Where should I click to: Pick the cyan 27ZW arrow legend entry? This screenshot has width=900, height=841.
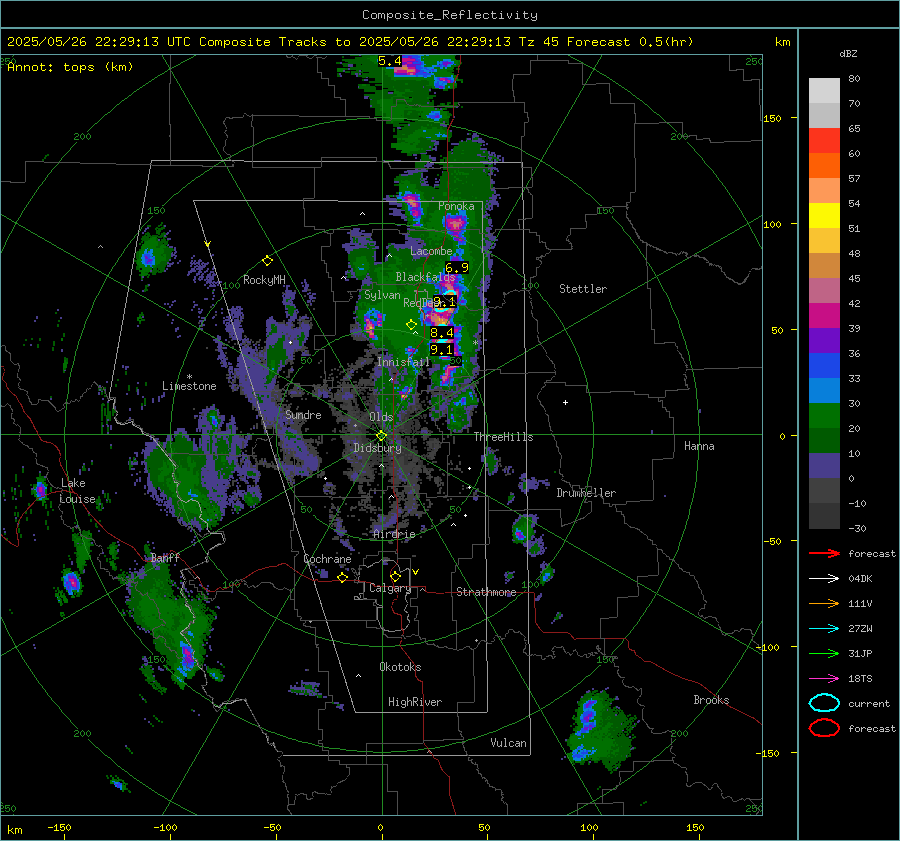824,629
